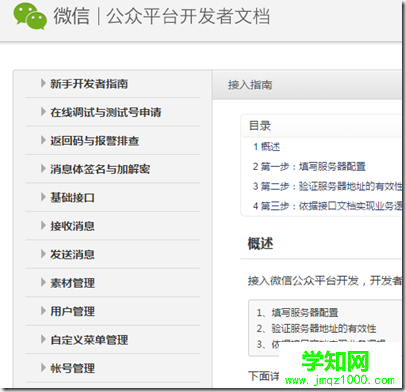Image resolution: width=406 pixels, height=392 pixels.
Task: Expand arrow beside 返回码与报警排查
Action: point(43,140)
